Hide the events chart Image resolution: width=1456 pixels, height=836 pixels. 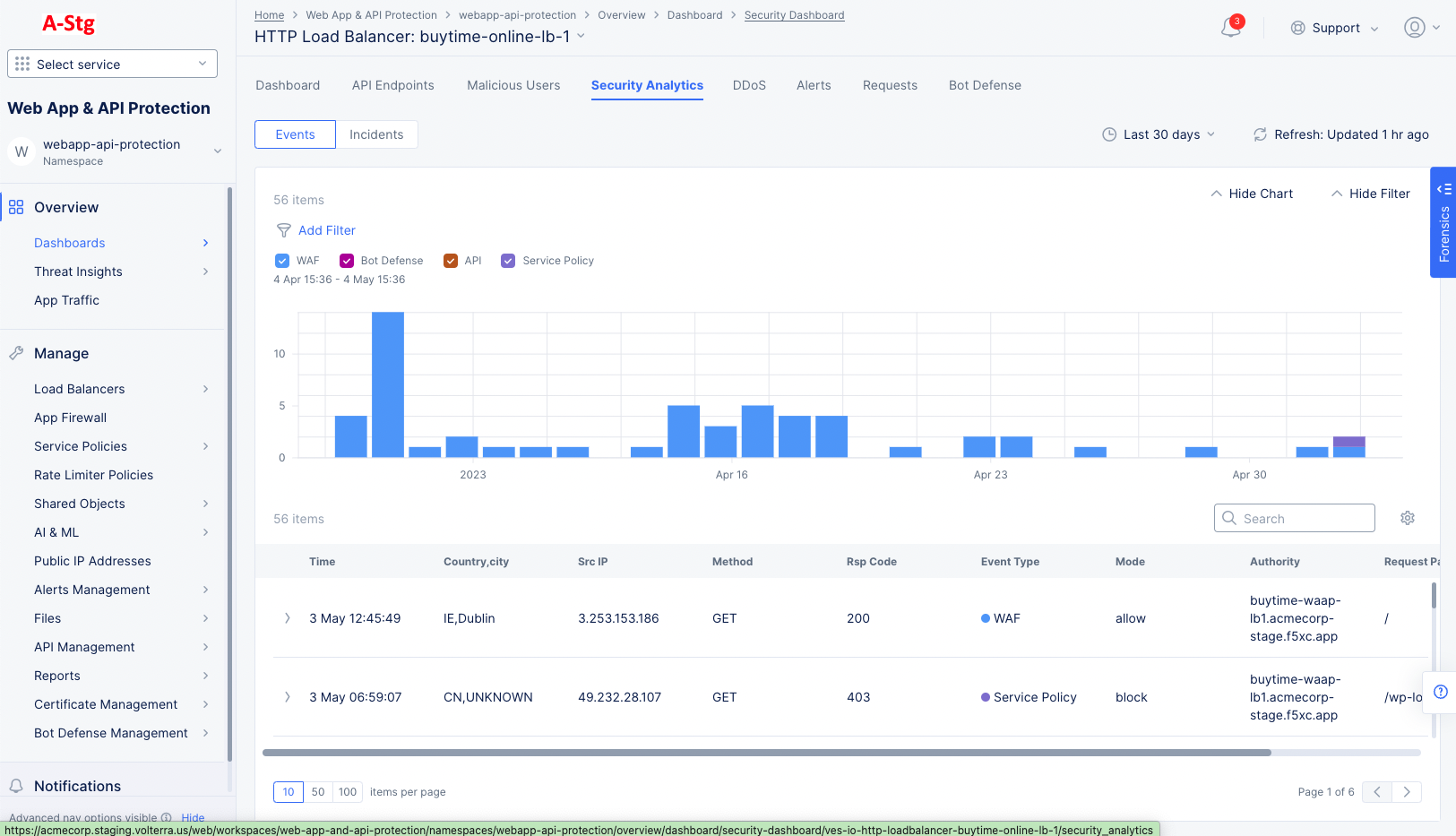[x=1252, y=194]
